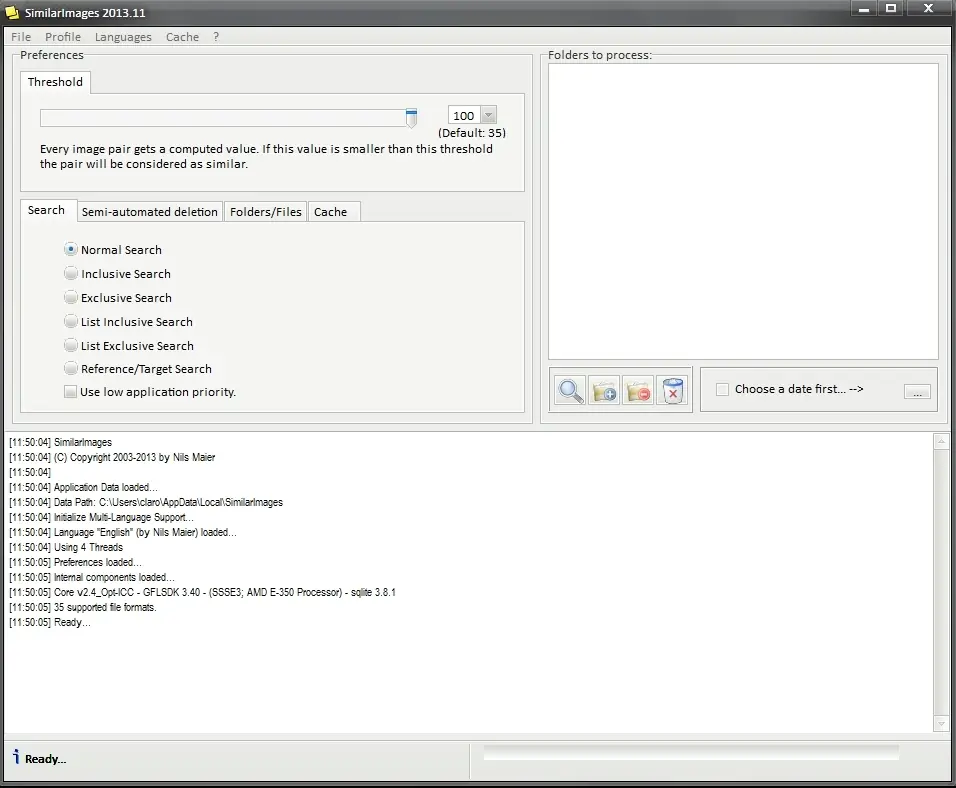Open the Cache menu in menu bar

coord(182,37)
